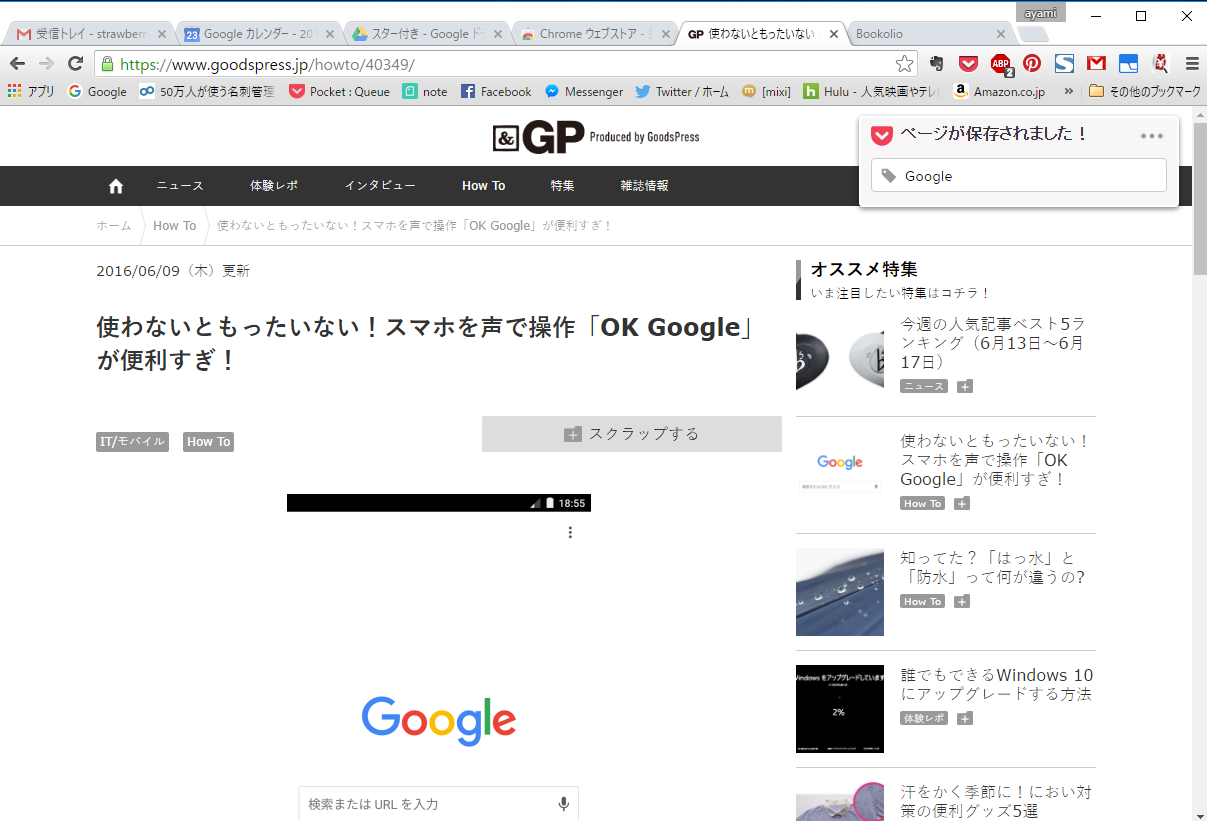Bookmark this page with the star icon
1207x821 pixels.
[x=904, y=64]
